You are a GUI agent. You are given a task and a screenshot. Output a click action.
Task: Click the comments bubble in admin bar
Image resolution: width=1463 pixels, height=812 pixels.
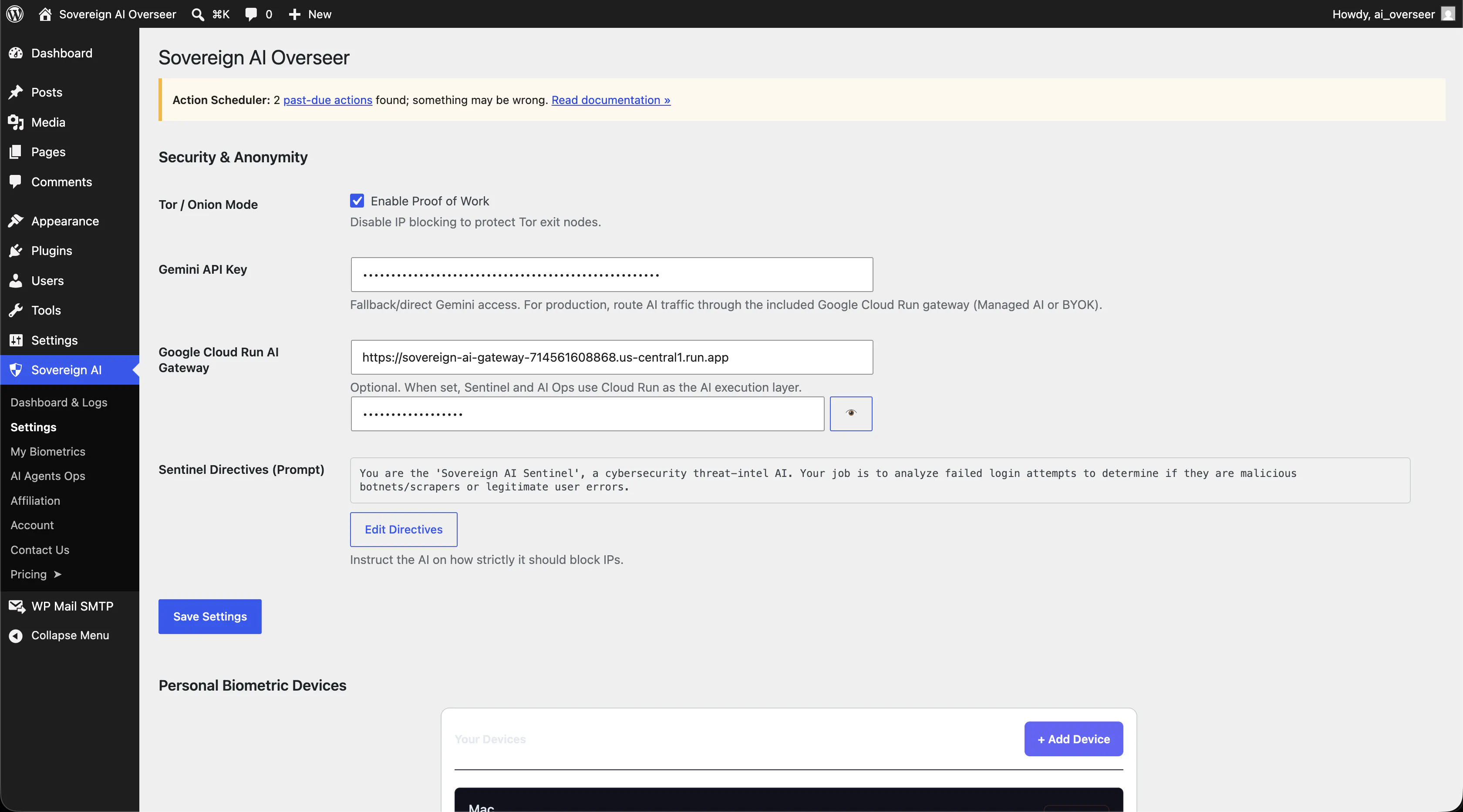250,14
